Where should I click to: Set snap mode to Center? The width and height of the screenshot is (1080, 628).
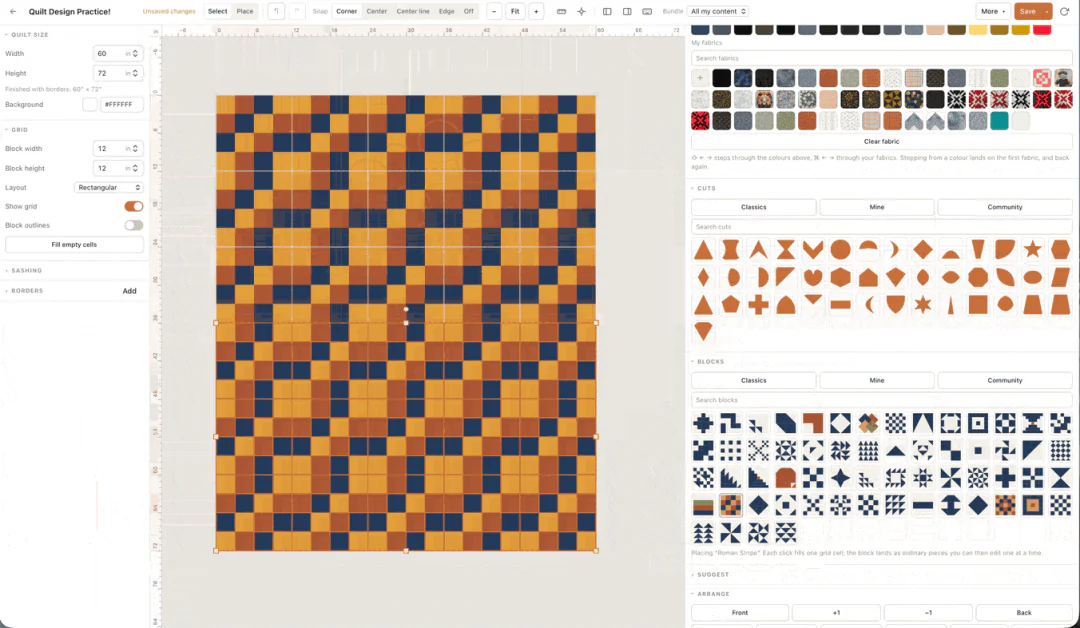click(x=377, y=11)
